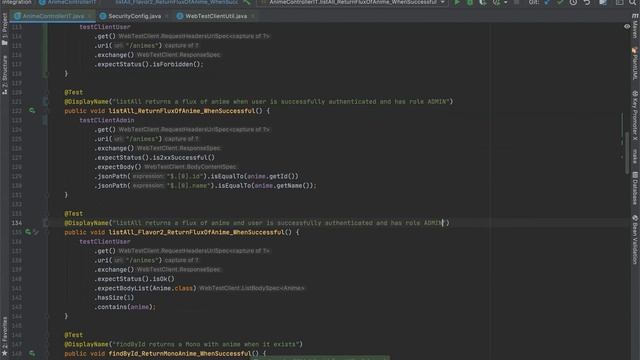Run the selected test configuration
640x360 pixels.
click(457, 2)
